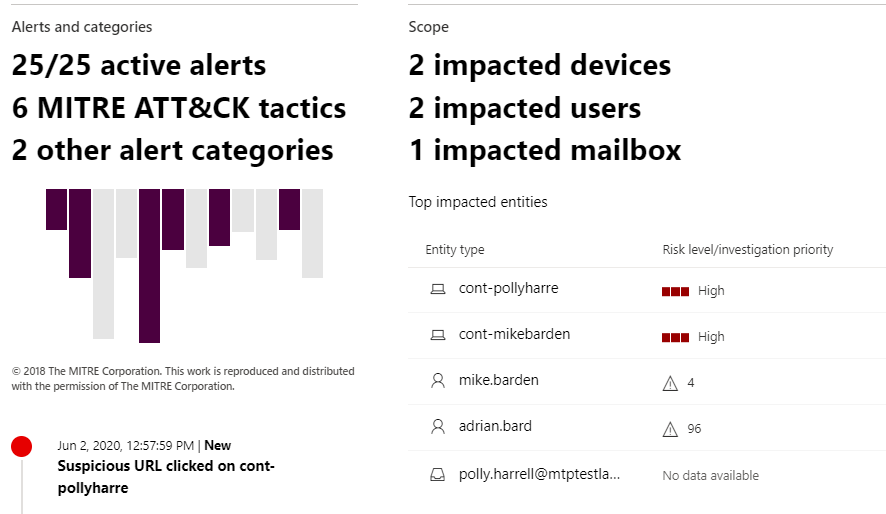Click the Risk level/investigation priority column header
Image resolution: width=886 pixels, height=514 pixels.
click(x=748, y=250)
